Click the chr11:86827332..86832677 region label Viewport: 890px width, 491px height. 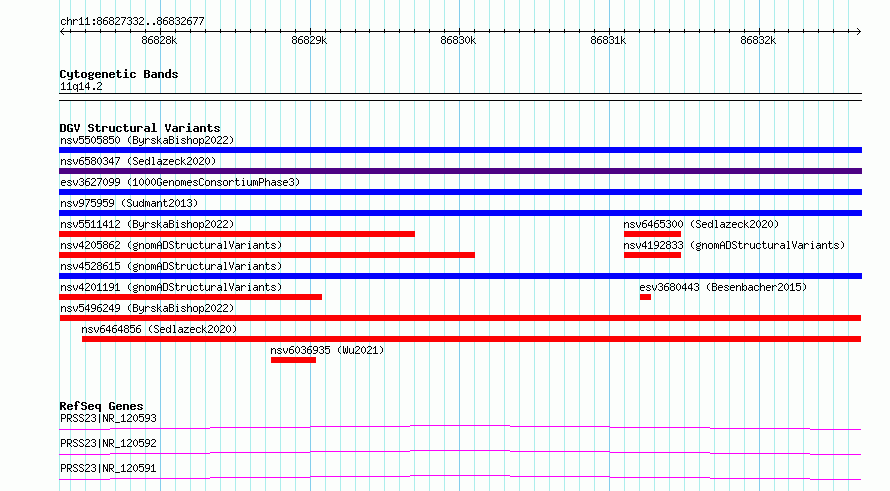point(132,21)
